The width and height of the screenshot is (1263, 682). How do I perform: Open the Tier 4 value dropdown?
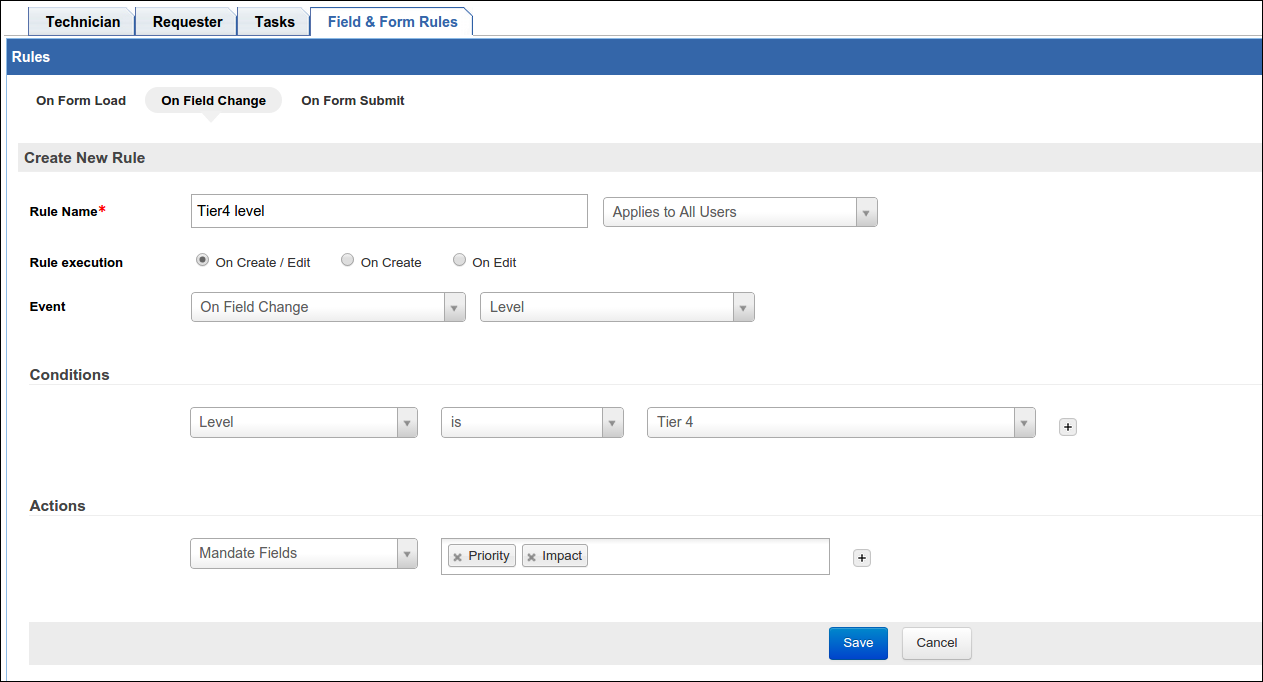(840, 422)
